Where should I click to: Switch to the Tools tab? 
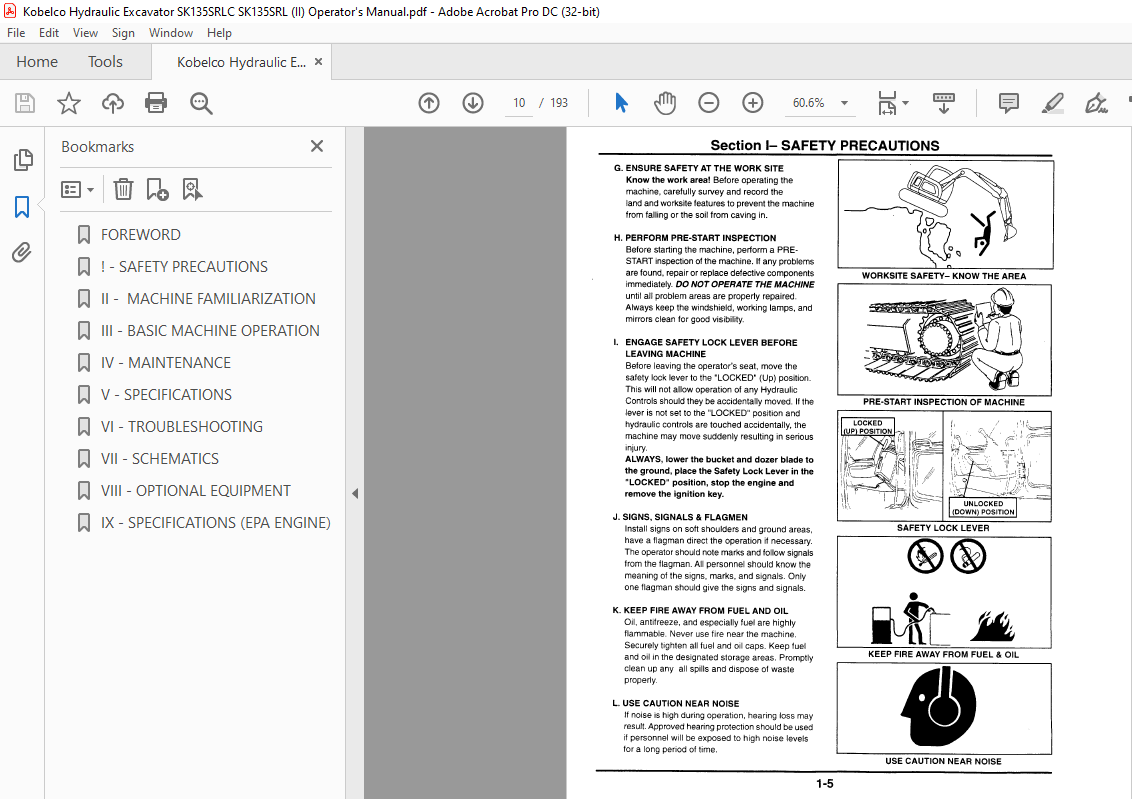[105, 62]
